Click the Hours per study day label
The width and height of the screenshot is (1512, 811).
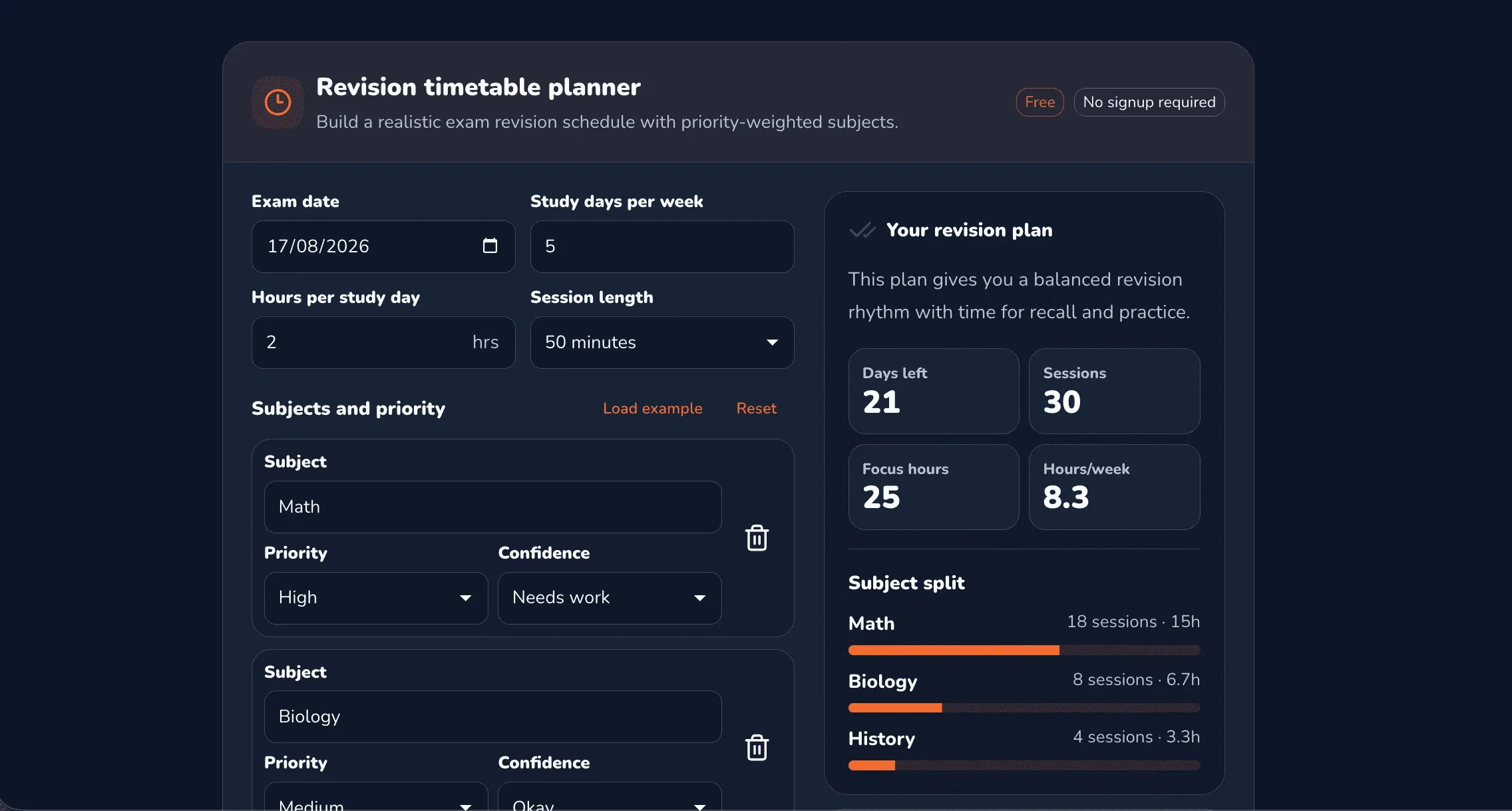coord(335,297)
